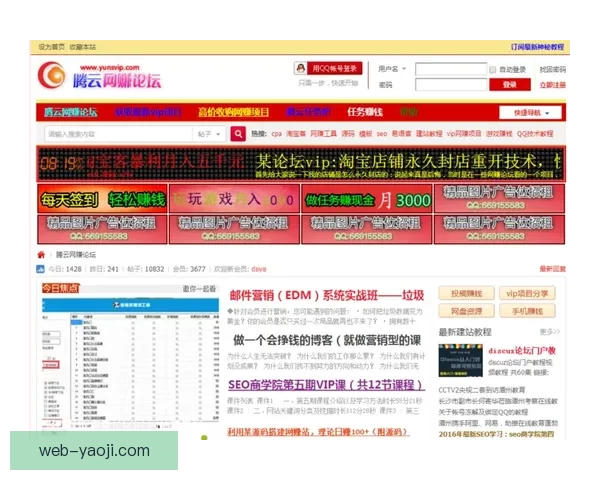The height and width of the screenshot is (480, 600).
Task: Open the 用户名 login type dropdown
Action: (x=392, y=69)
